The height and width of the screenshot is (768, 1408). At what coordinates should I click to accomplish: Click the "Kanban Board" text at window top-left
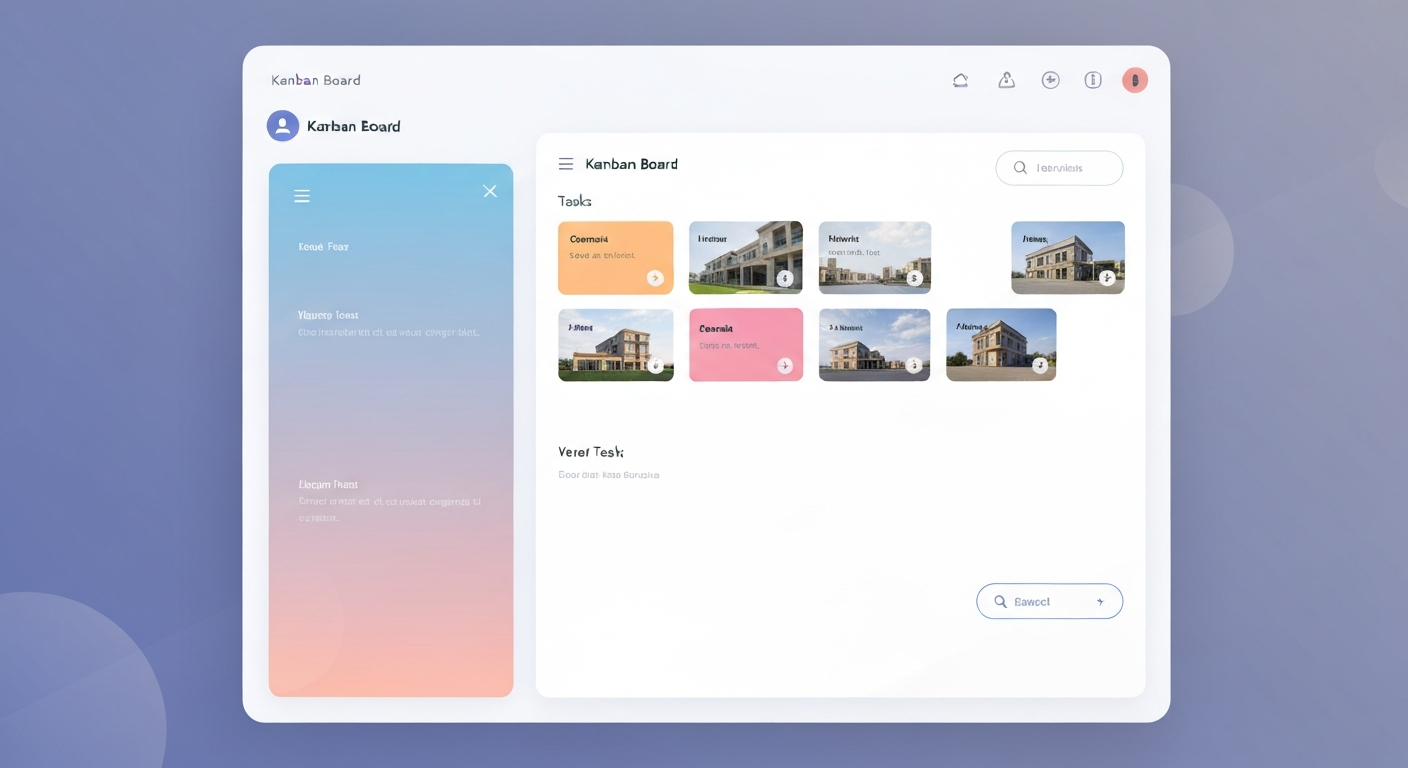pos(316,80)
